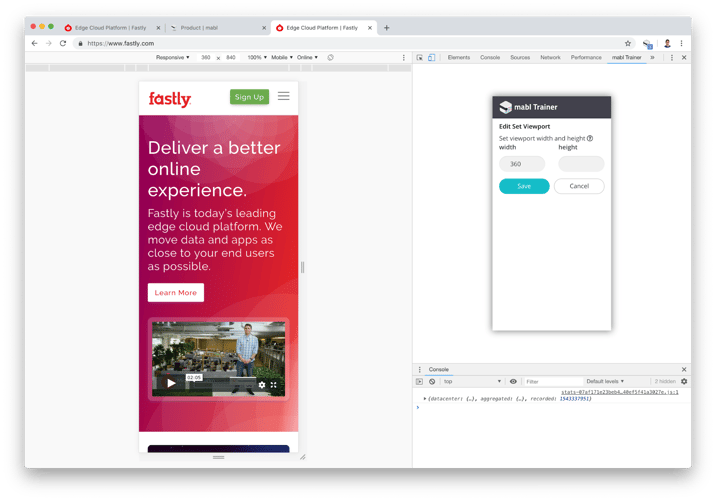Toggle video fullscreen icon
The image size is (716, 501).
274,385
